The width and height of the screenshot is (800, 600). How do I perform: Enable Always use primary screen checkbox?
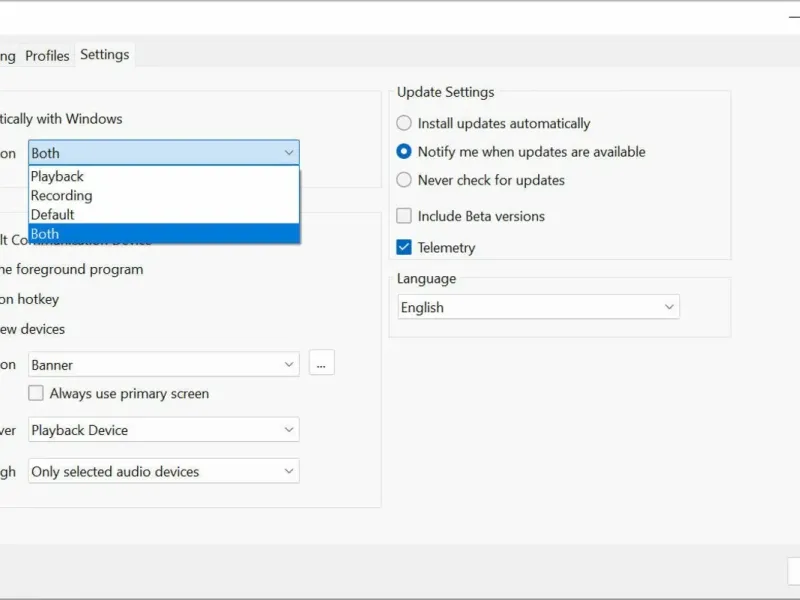pyautogui.click(x=36, y=394)
